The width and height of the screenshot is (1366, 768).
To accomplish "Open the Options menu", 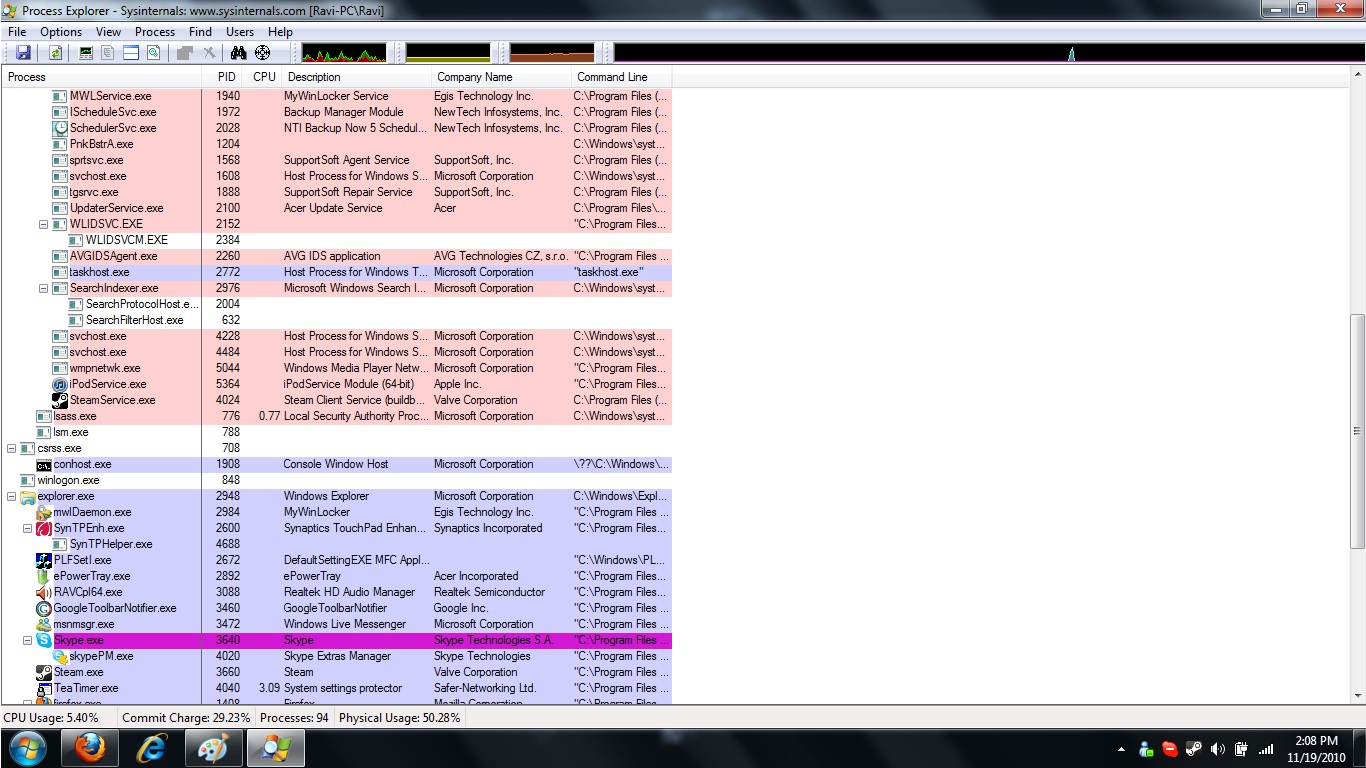I will (61, 32).
